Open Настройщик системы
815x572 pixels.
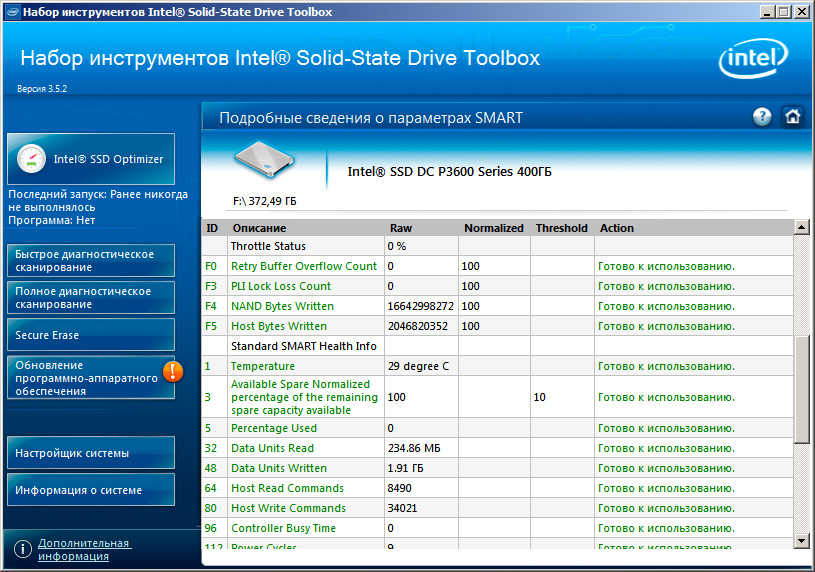[x=91, y=453]
